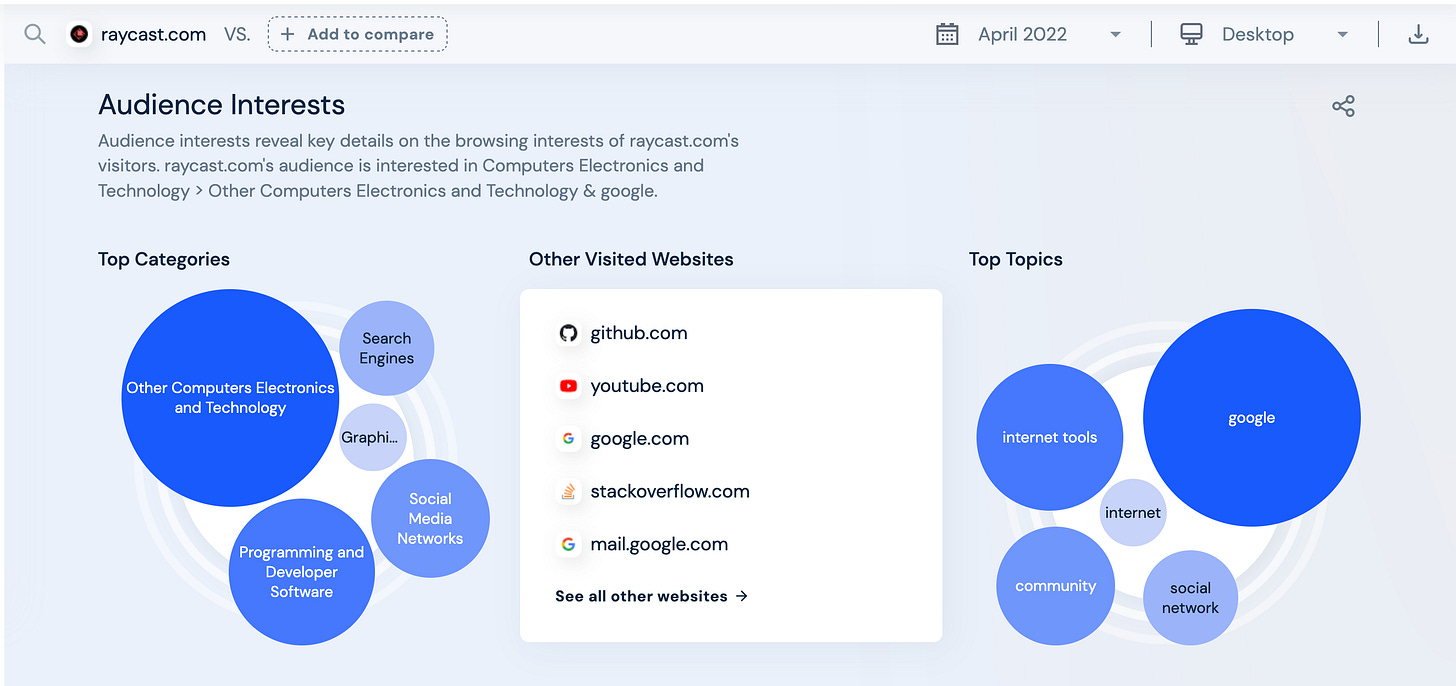Select the Other Computers Electronics and Technology bubble

point(230,398)
